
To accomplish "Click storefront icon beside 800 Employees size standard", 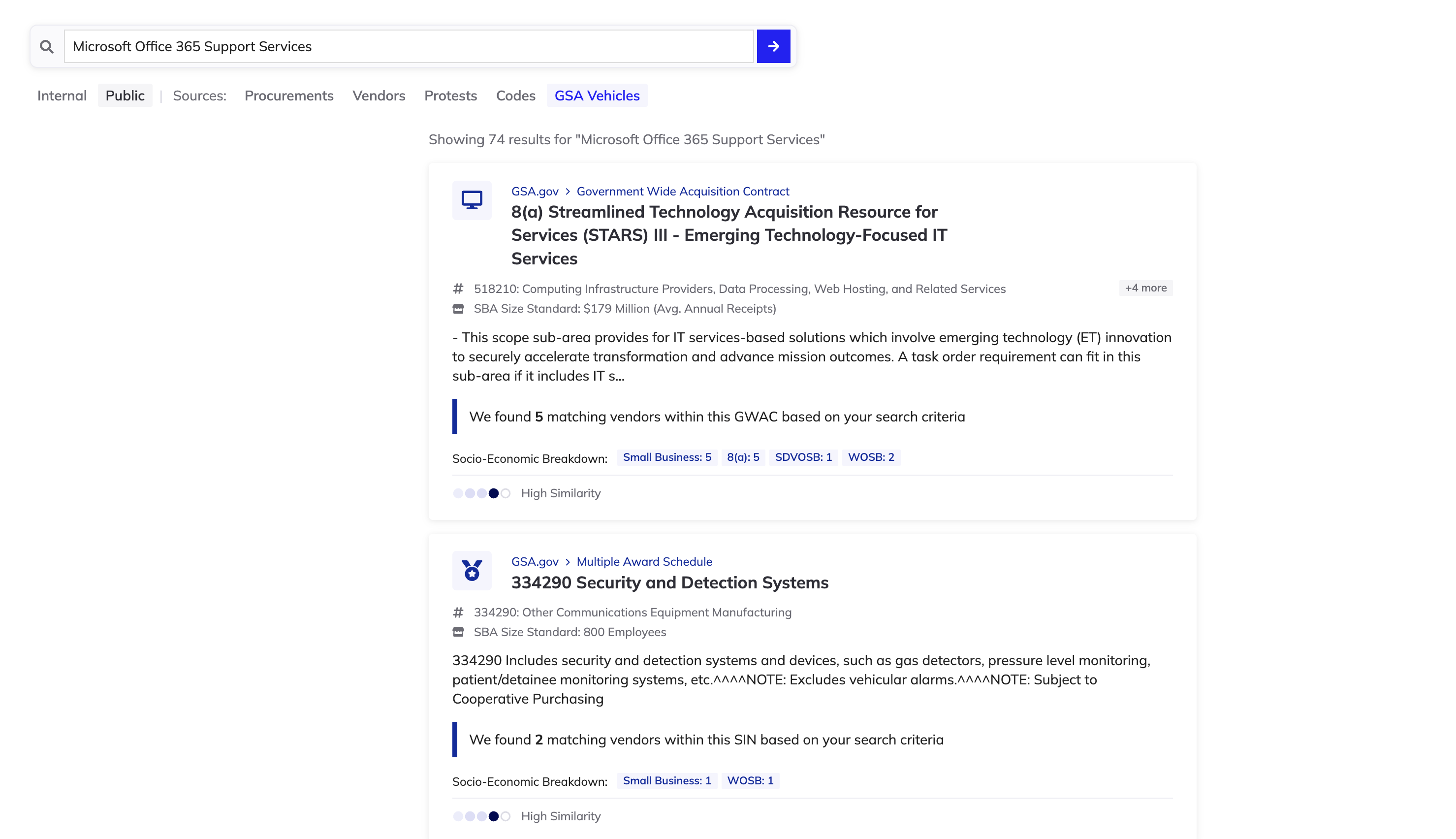I will point(458,632).
